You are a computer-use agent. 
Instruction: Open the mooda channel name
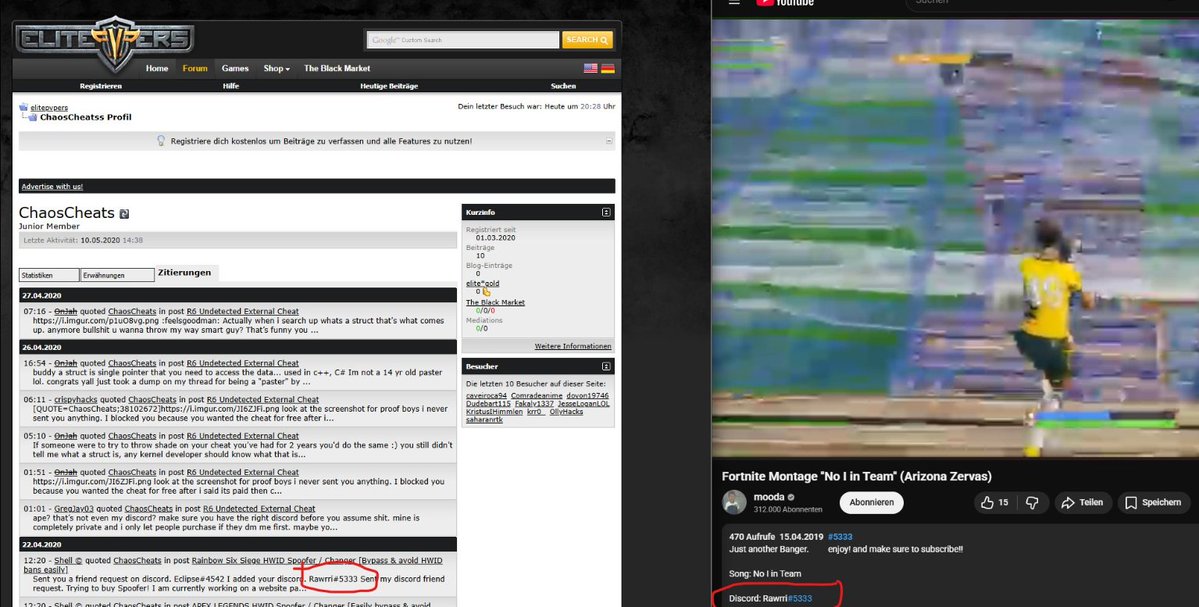click(x=768, y=497)
